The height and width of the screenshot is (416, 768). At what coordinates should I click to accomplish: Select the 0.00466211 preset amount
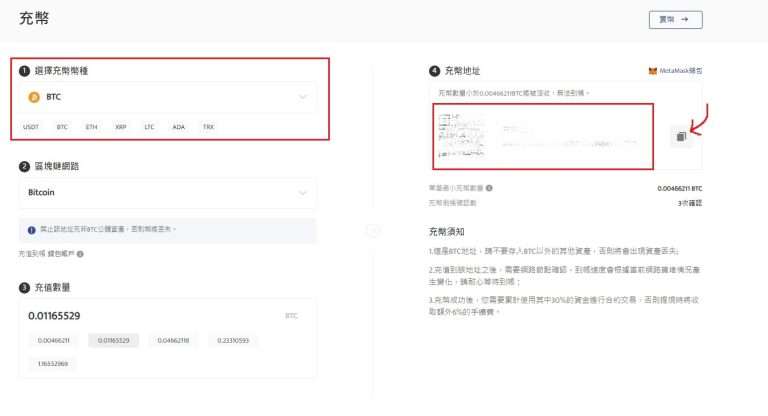(52, 340)
